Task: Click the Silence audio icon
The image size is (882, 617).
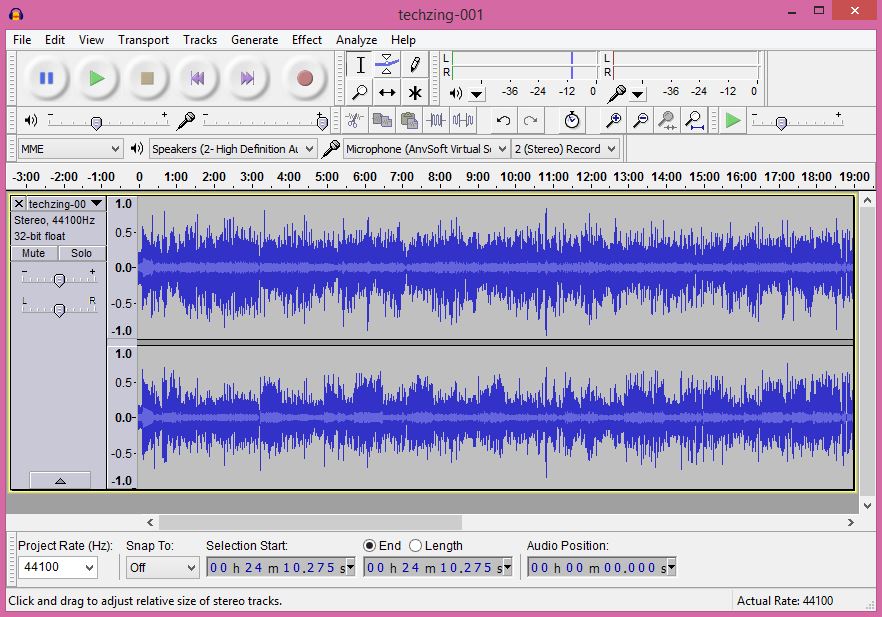Action: click(x=463, y=120)
